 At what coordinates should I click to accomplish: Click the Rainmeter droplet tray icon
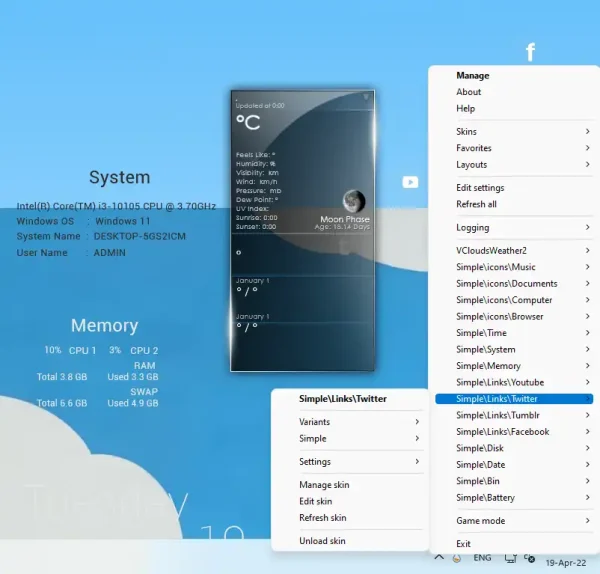pos(457,558)
